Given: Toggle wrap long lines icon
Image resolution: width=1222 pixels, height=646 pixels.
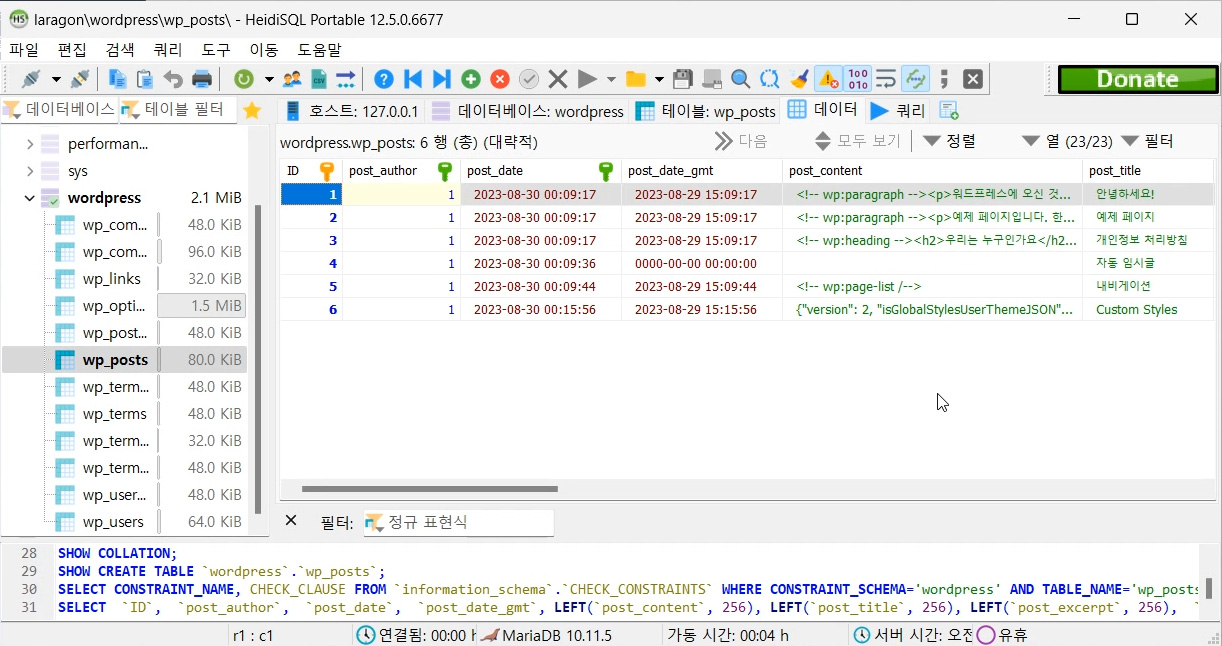Looking at the screenshot, I should (886, 79).
